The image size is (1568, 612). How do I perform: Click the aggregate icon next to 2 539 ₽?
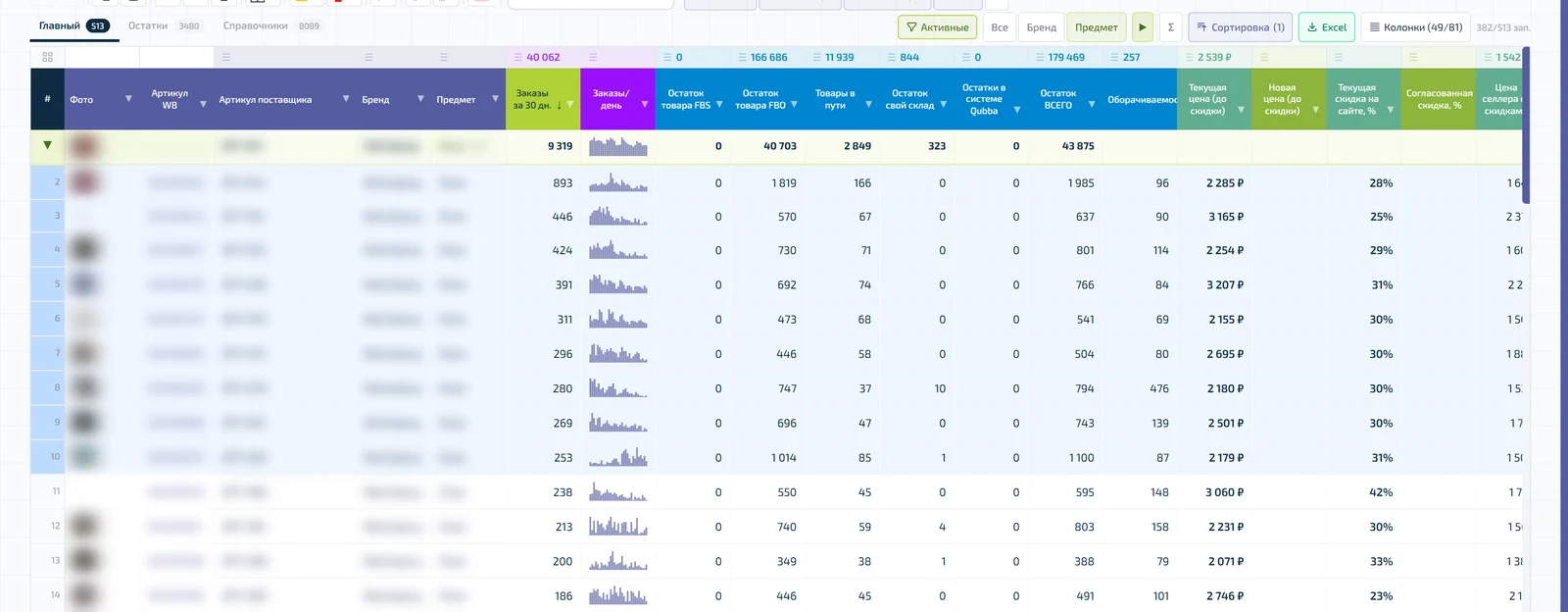pyautogui.click(x=1189, y=58)
